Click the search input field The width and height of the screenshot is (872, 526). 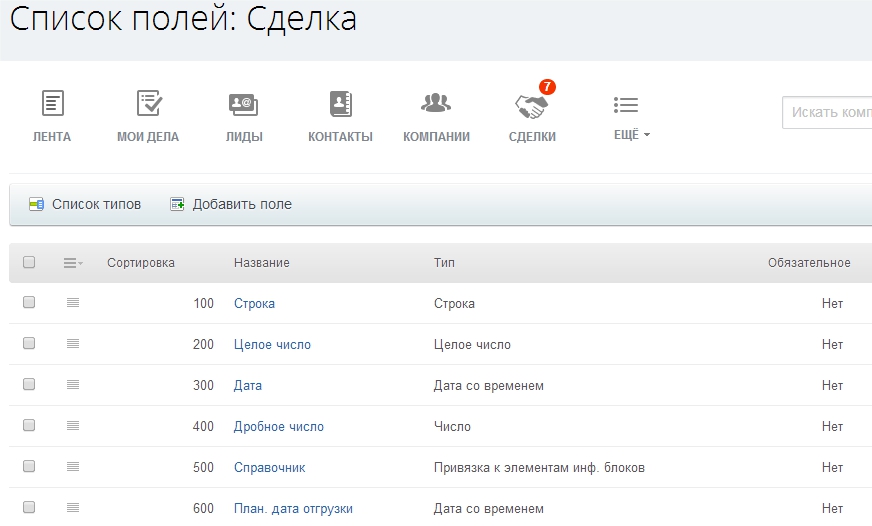[x=828, y=112]
